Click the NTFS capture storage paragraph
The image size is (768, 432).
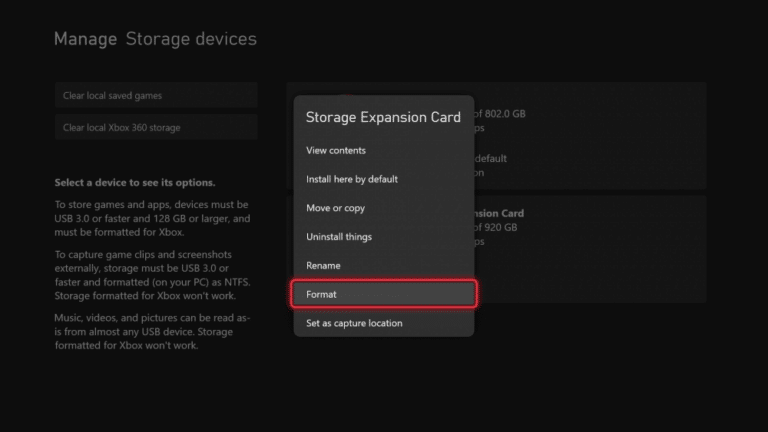point(152,275)
